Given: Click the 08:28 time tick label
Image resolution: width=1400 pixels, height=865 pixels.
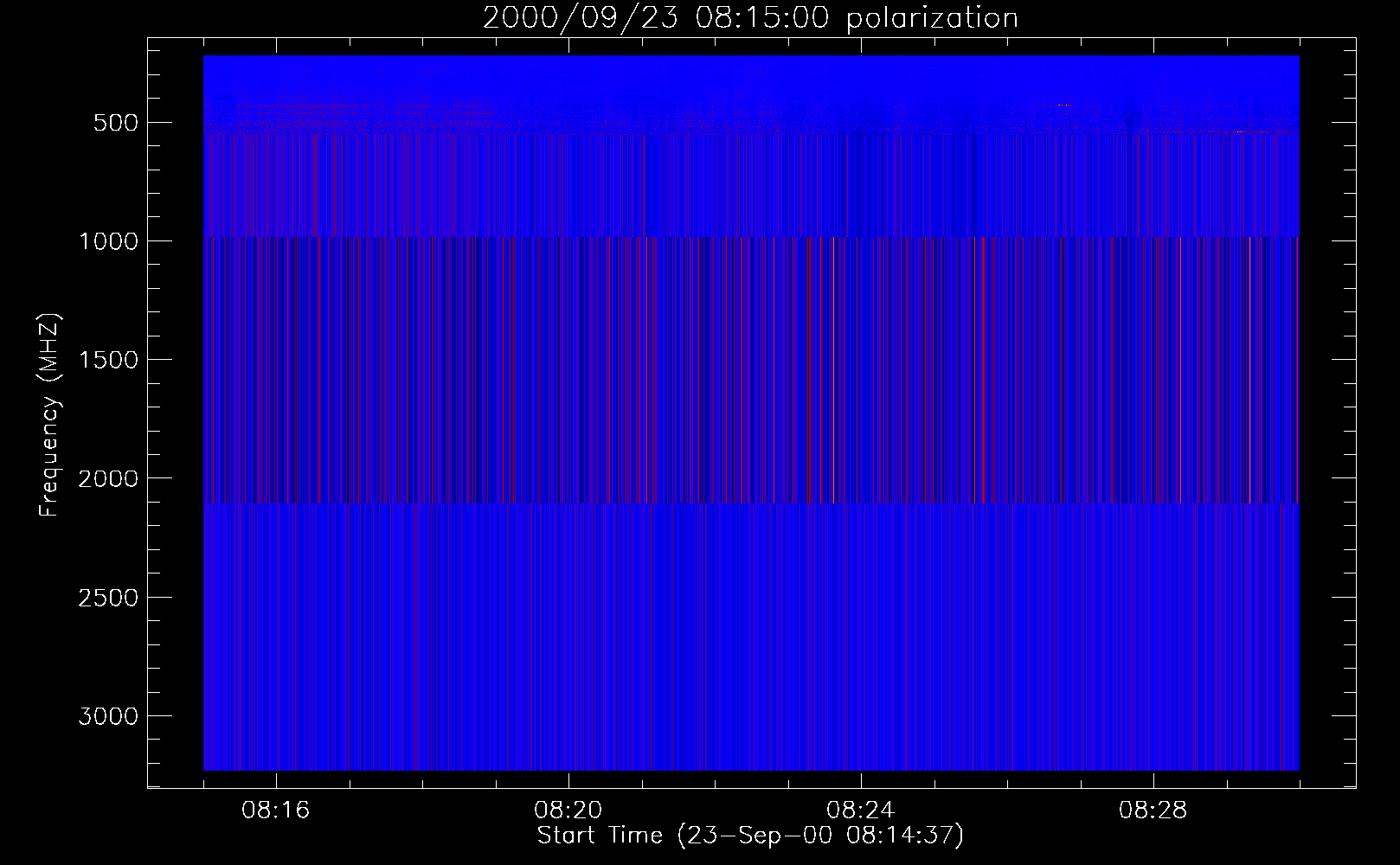Looking at the screenshot, I should (x=1153, y=811).
